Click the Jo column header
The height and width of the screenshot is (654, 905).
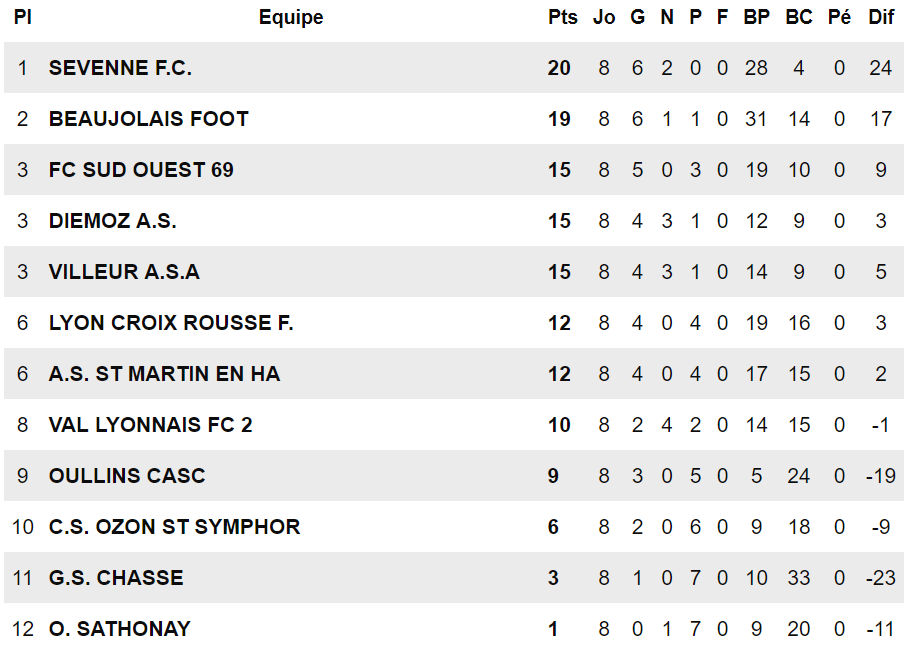pyautogui.click(x=604, y=17)
